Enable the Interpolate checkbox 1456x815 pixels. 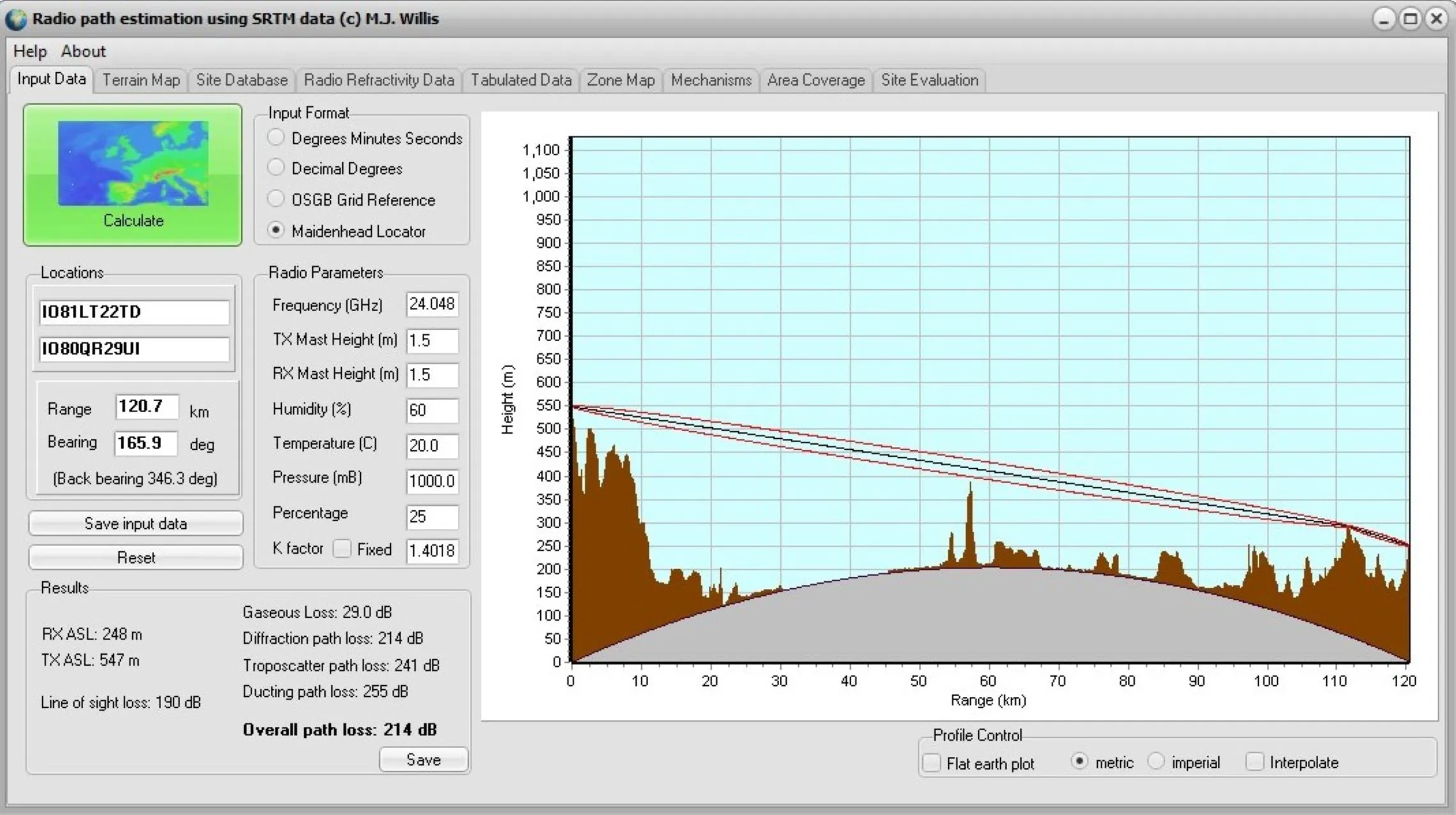pos(1254,761)
